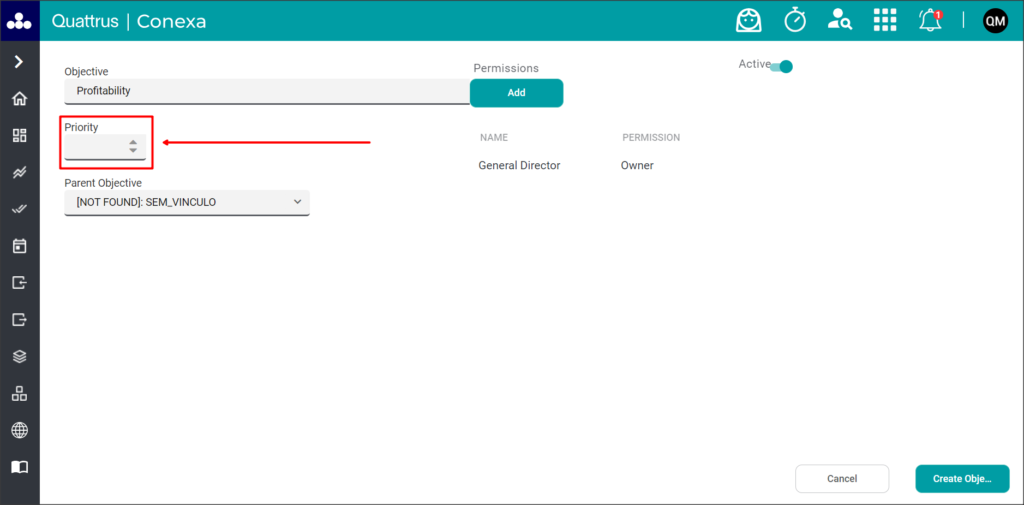The image size is (1024, 505).
Task: Open the notifications bell with badge
Action: [930, 21]
